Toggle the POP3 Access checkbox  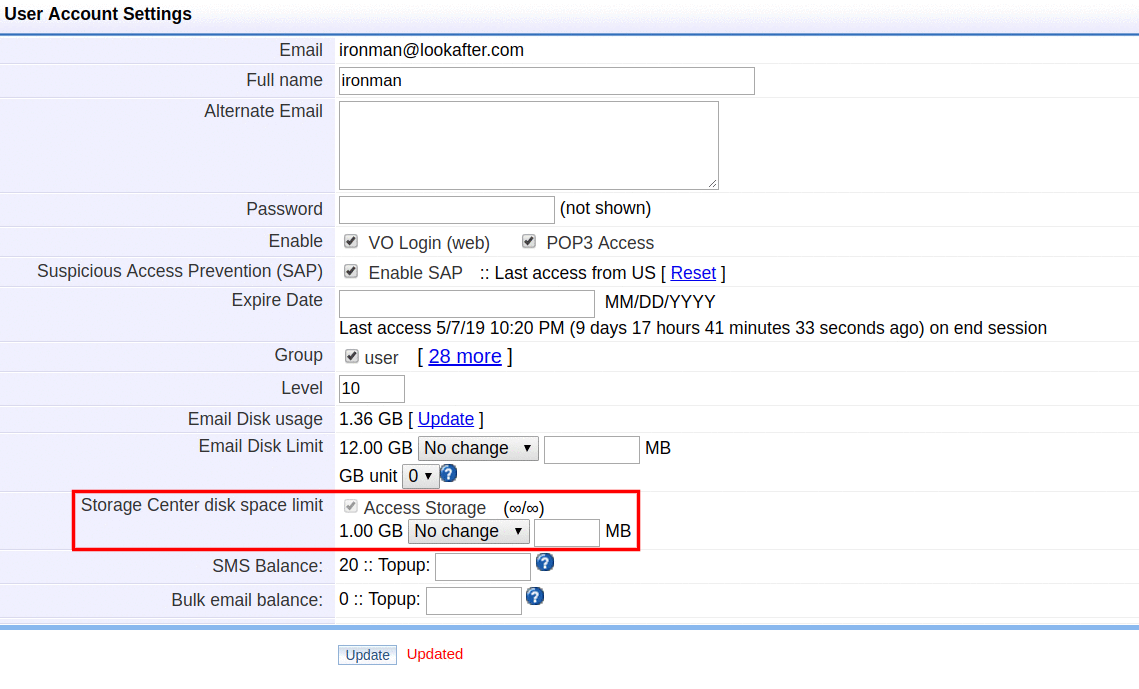click(529, 241)
